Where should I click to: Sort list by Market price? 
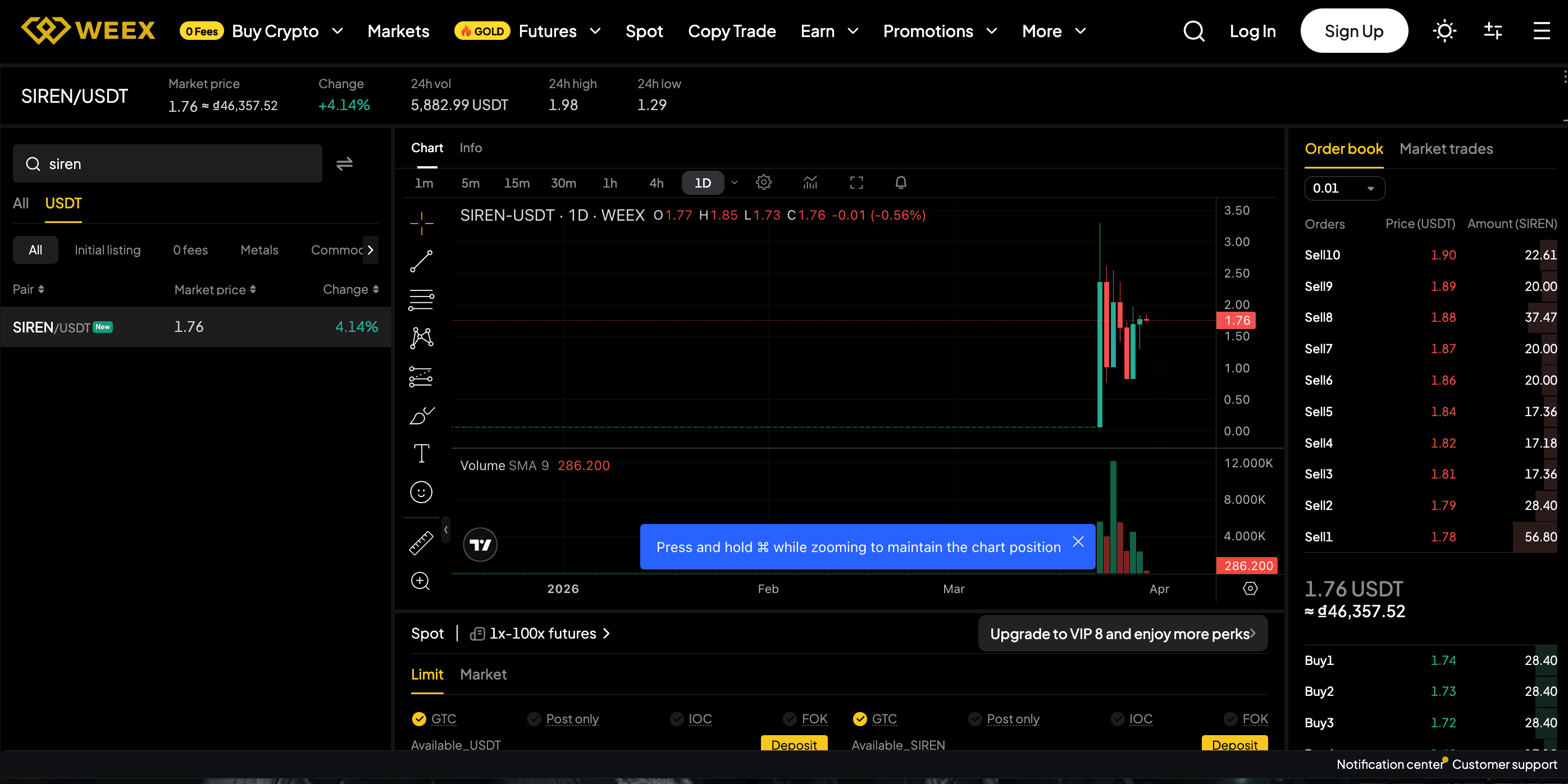pyautogui.click(x=215, y=290)
